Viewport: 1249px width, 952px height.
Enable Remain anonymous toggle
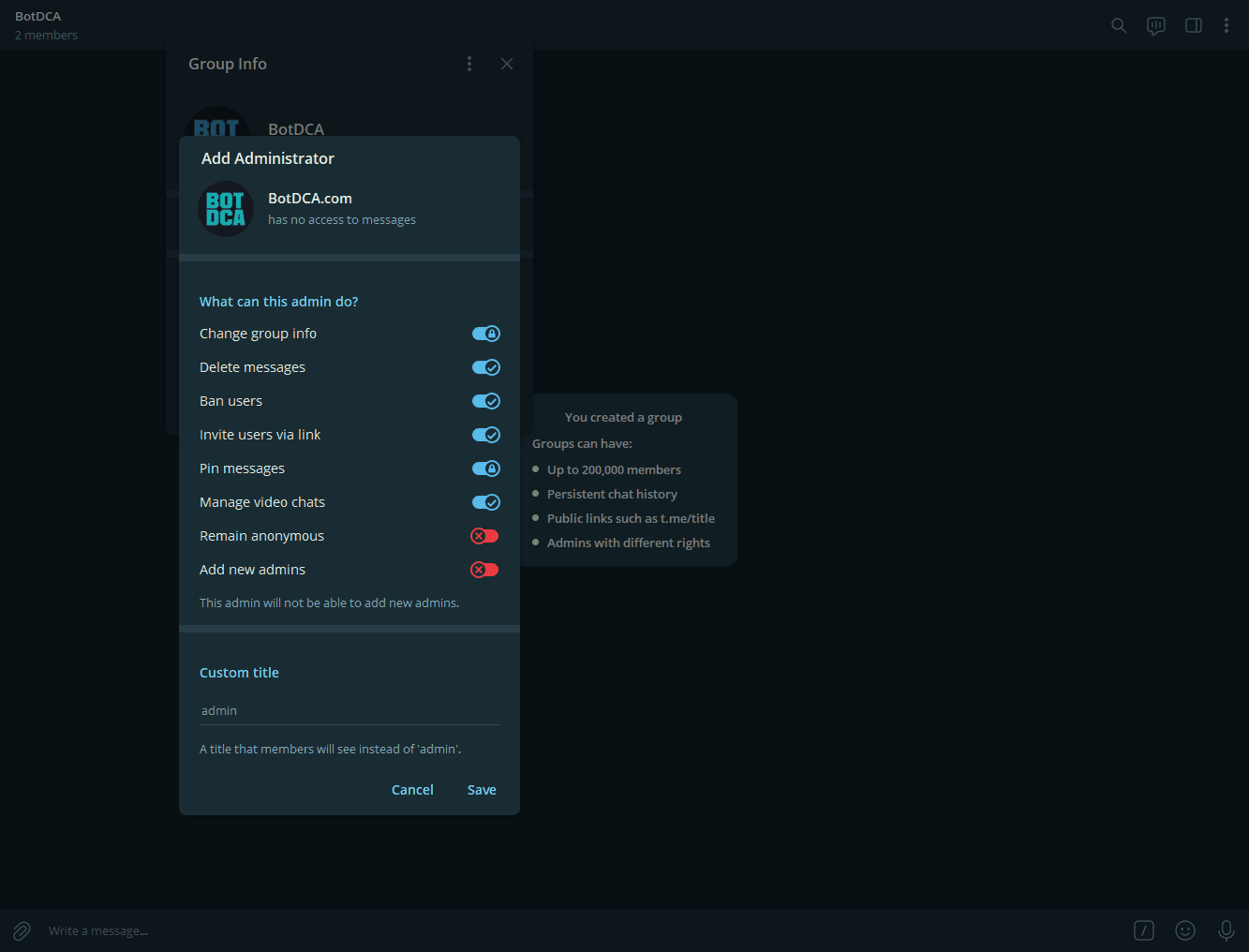click(x=484, y=536)
